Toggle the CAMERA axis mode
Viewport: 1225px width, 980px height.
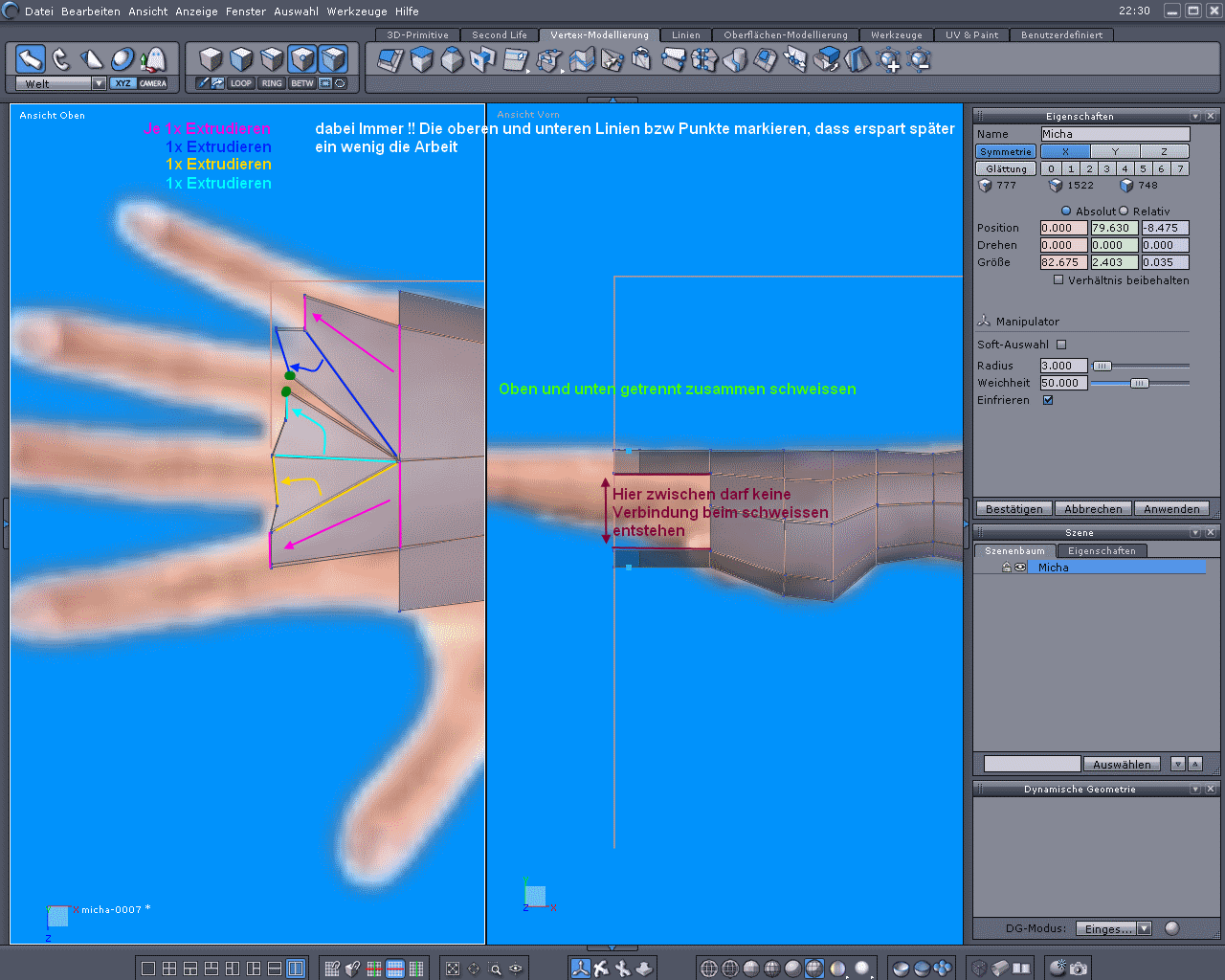(153, 83)
